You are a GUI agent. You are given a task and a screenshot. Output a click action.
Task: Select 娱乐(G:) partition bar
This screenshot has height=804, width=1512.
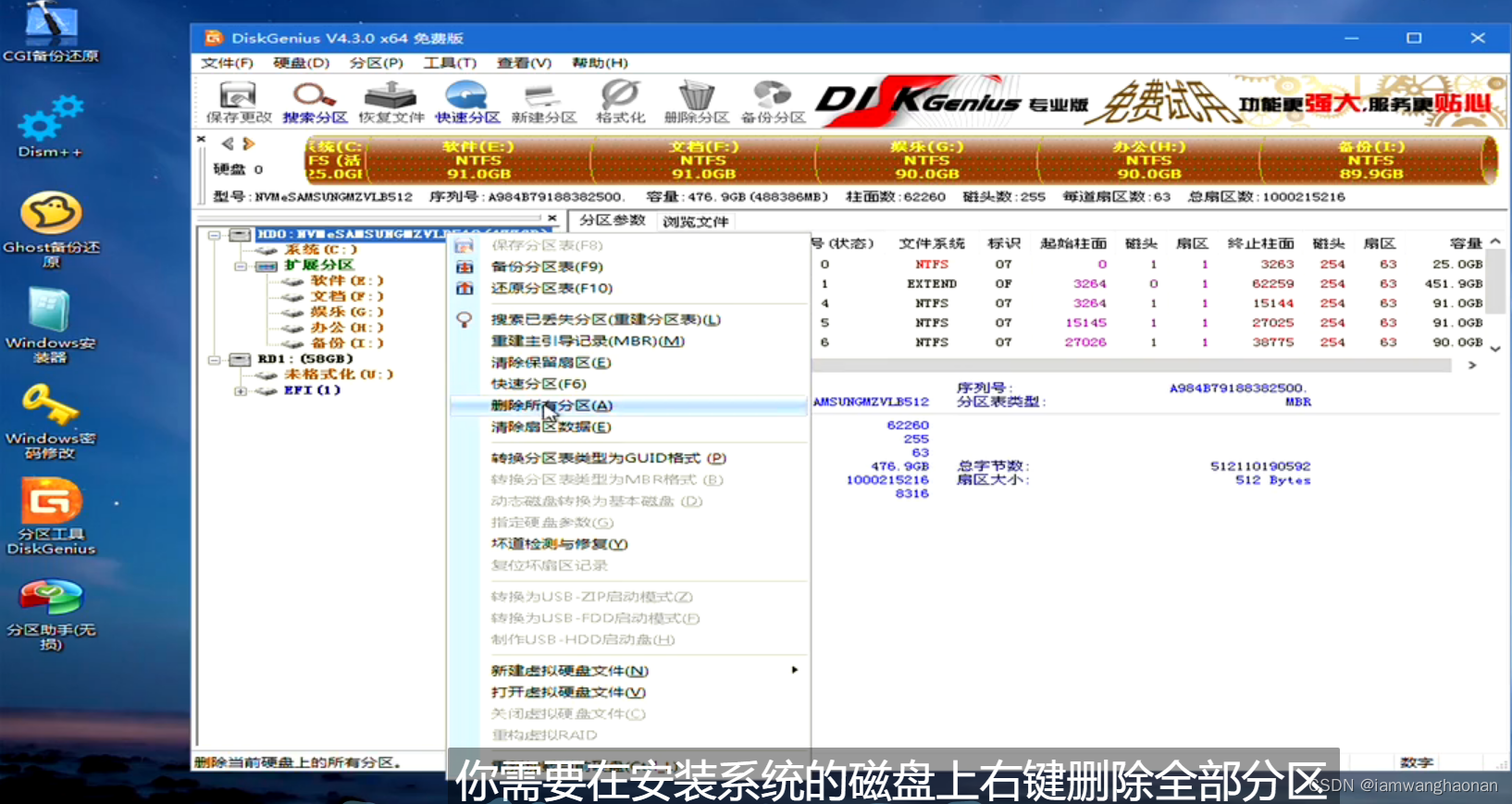coord(926,160)
